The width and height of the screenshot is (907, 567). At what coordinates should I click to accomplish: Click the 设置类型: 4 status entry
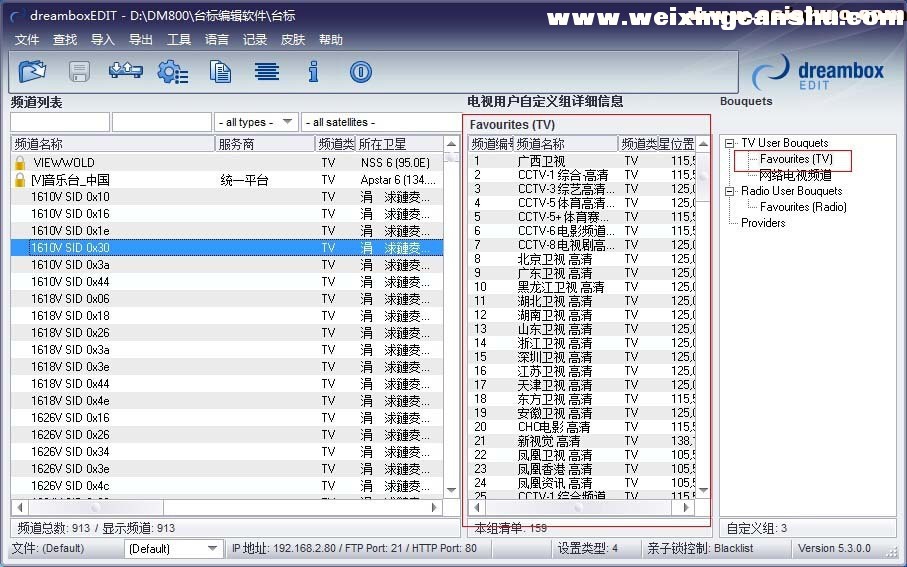pyautogui.click(x=588, y=548)
